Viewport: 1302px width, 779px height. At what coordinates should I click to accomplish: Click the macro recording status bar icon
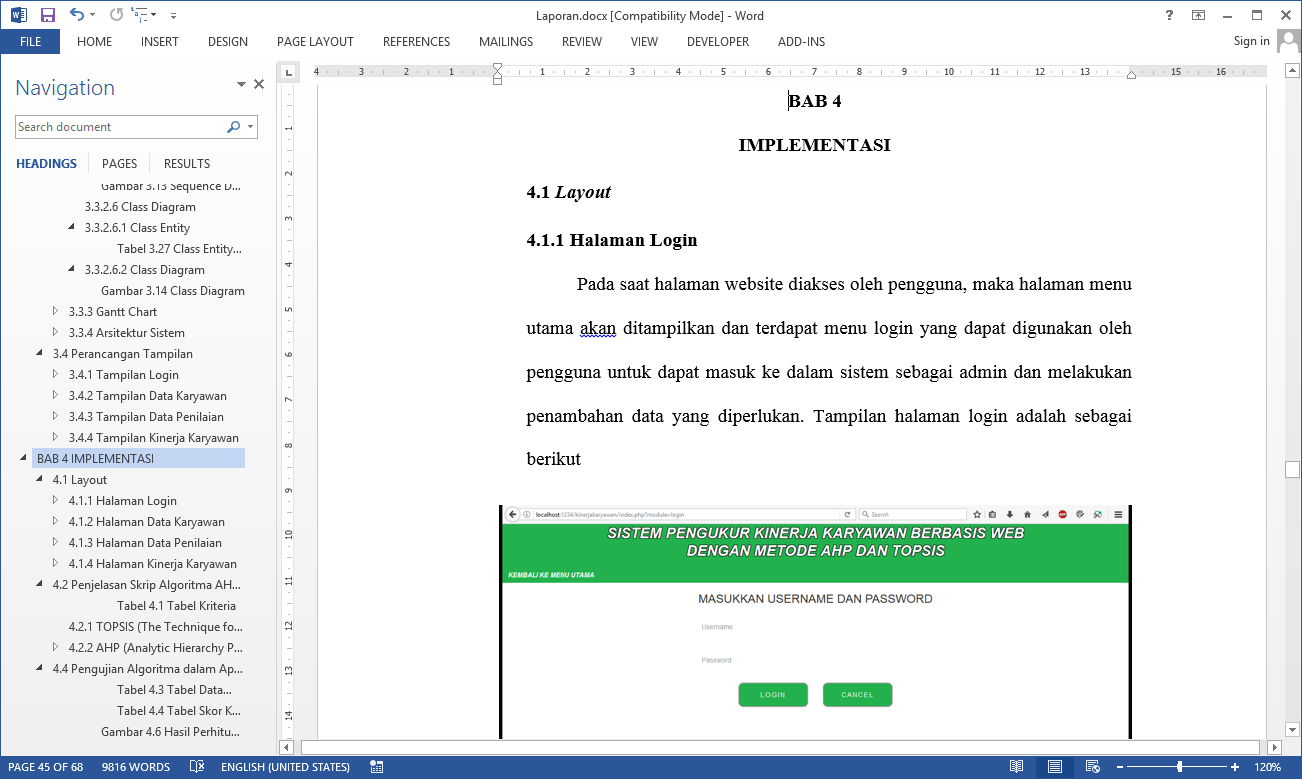click(376, 767)
